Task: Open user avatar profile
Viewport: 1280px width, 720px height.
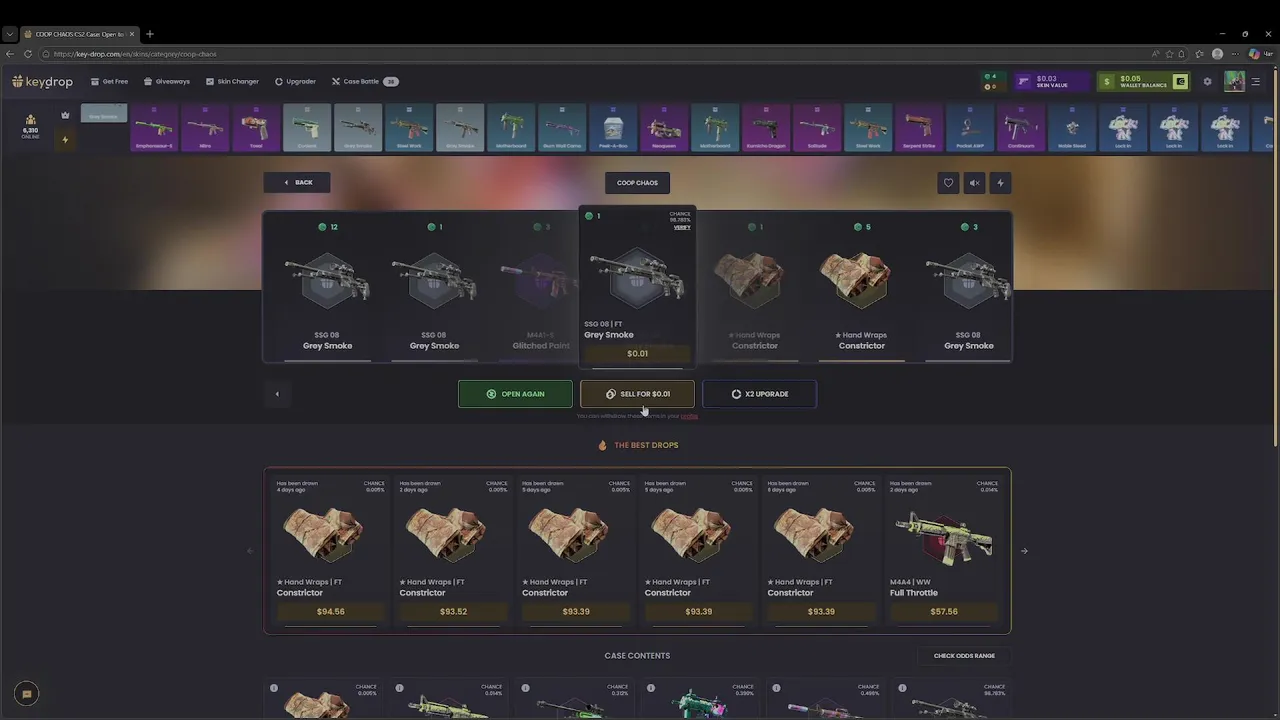Action: [x=1234, y=81]
